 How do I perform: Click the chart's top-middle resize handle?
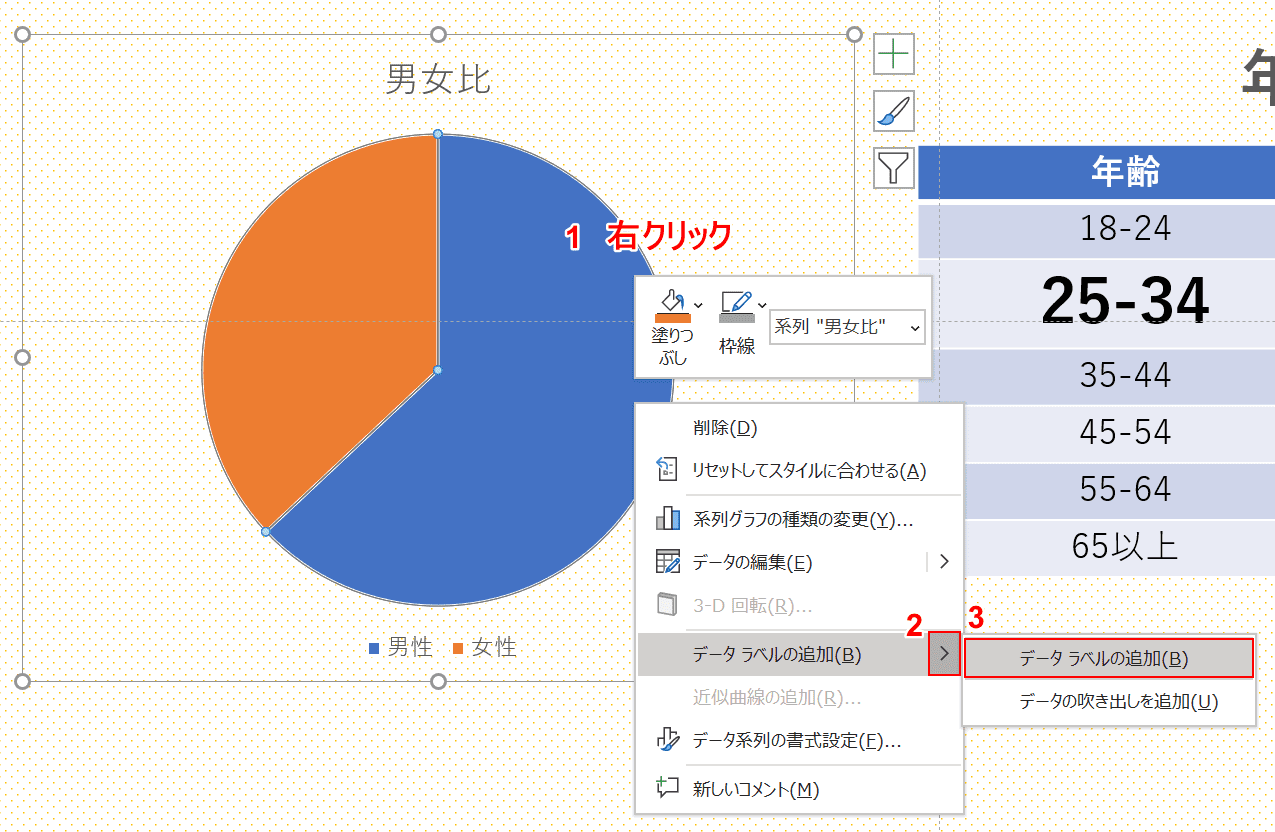point(438,34)
